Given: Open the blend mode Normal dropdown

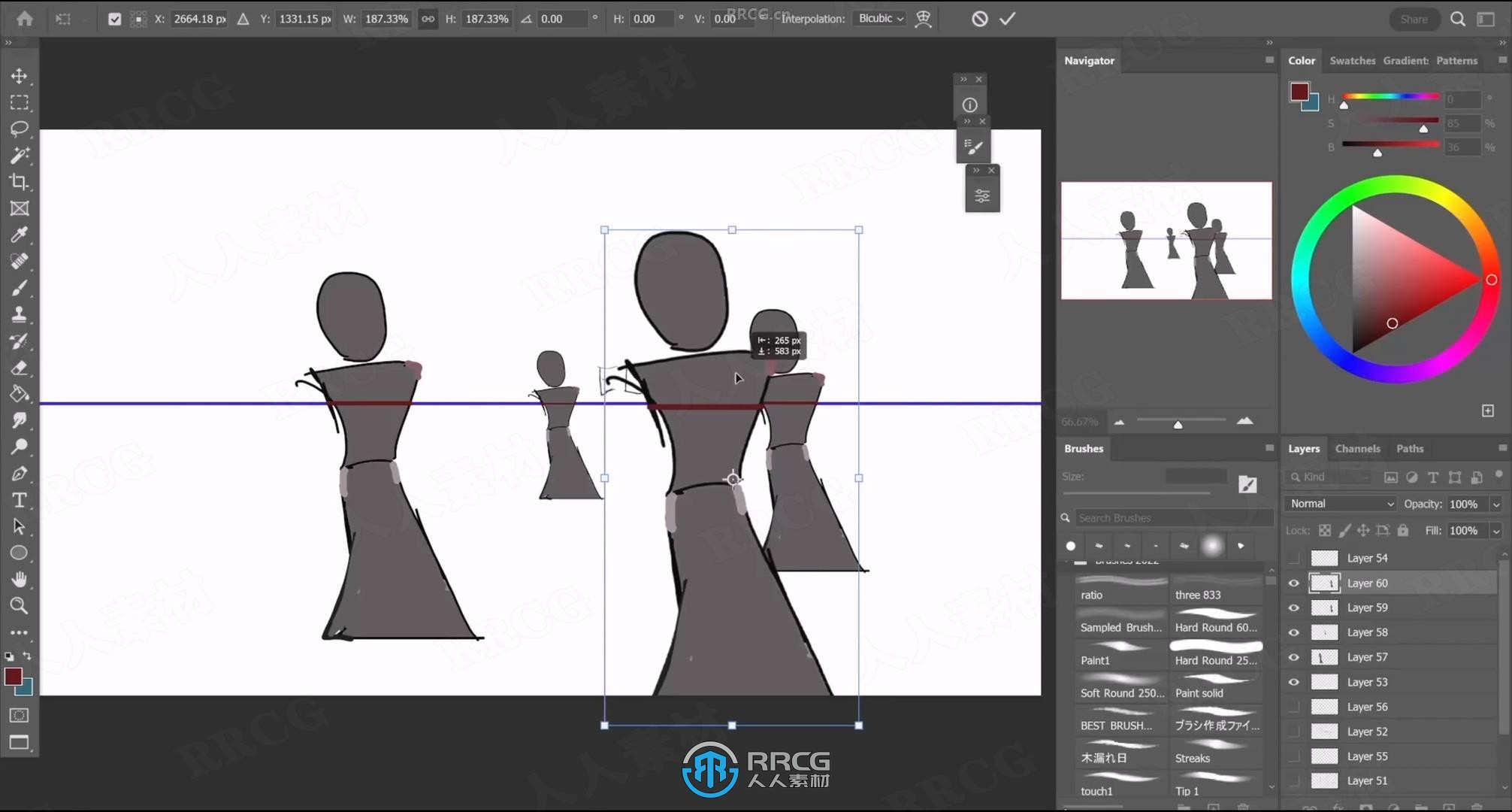Looking at the screenshot, I should [x=1341, y=504].
